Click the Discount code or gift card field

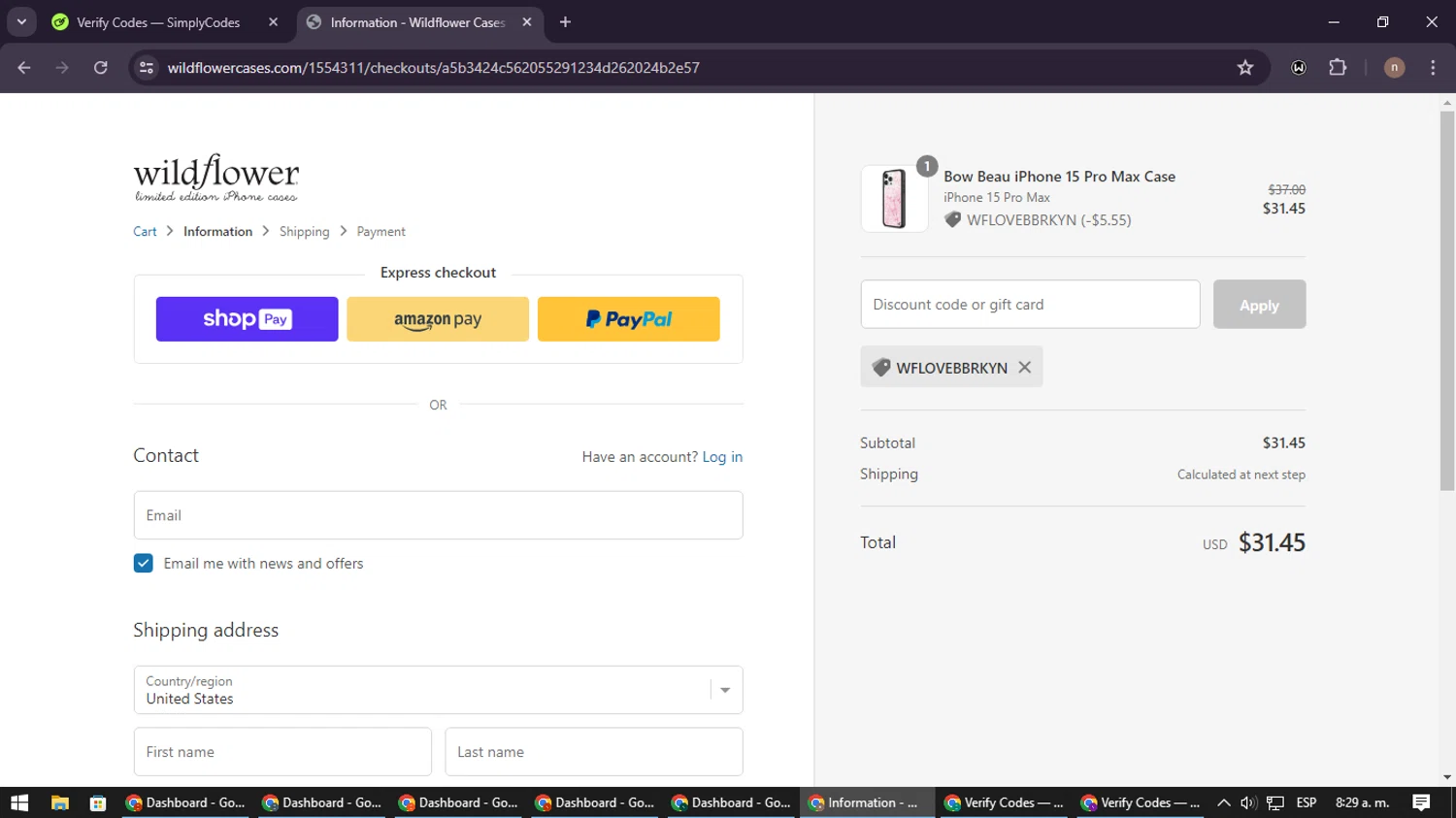click(x=1030, y=305)
